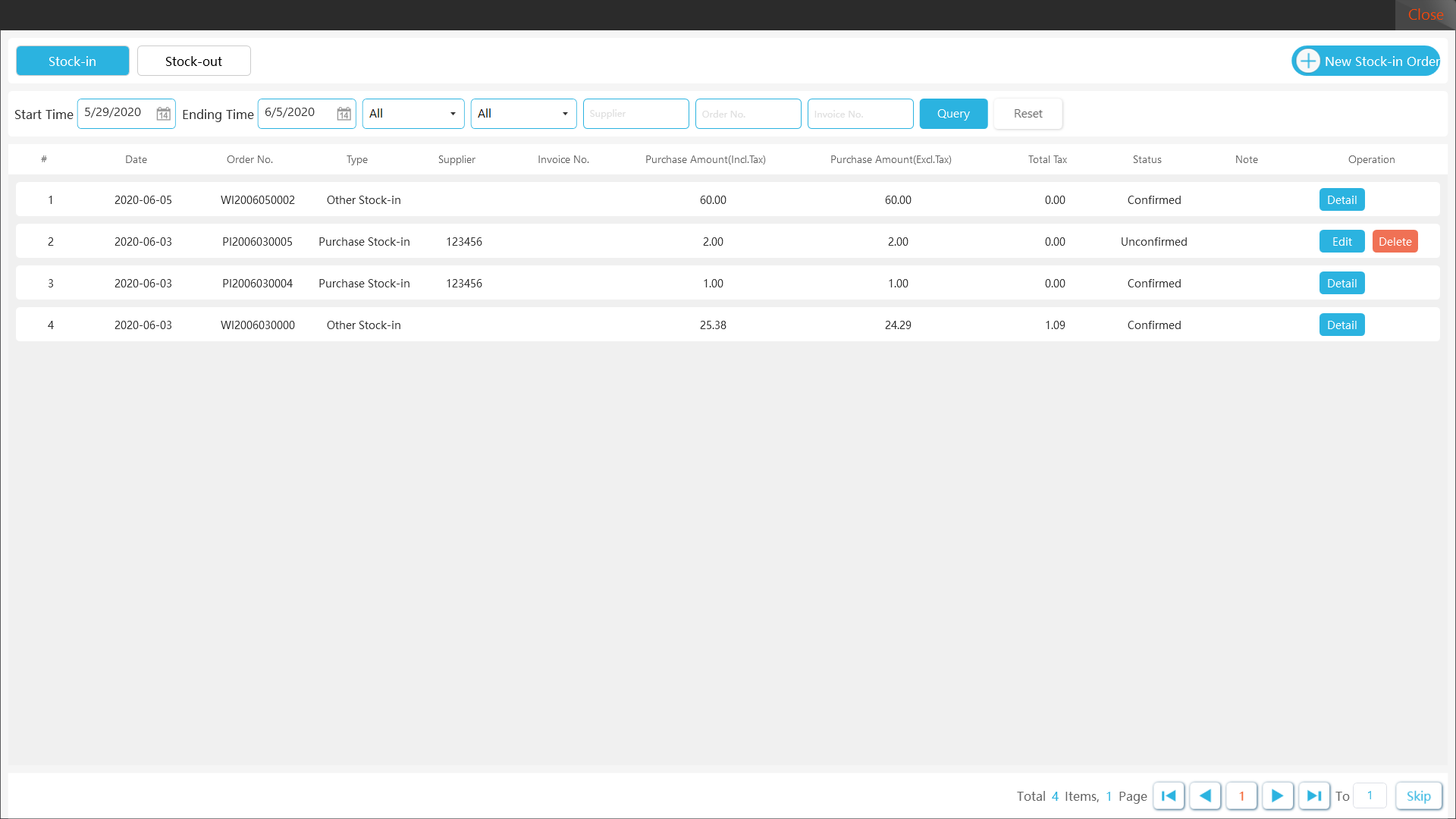Image resolution: width=1456 pixels, height=819 pixels.
Task: Open the Start Time calendar picker icon
Action: [163, 114]
